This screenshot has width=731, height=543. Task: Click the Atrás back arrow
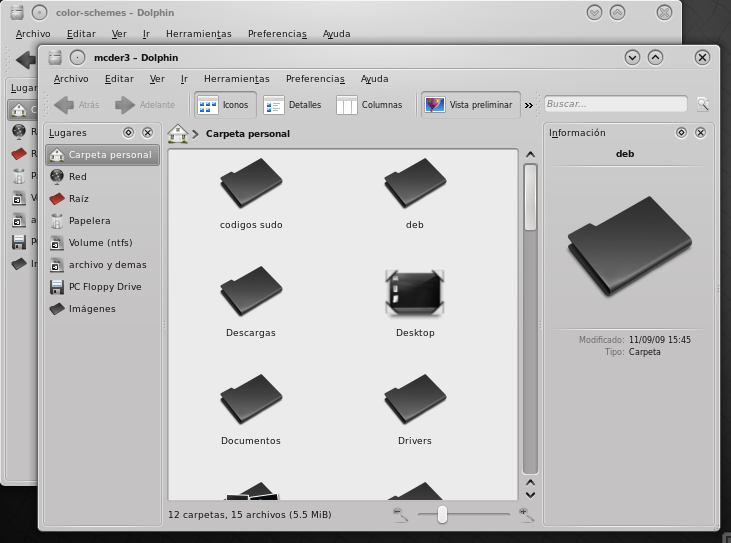click(77, 105)
